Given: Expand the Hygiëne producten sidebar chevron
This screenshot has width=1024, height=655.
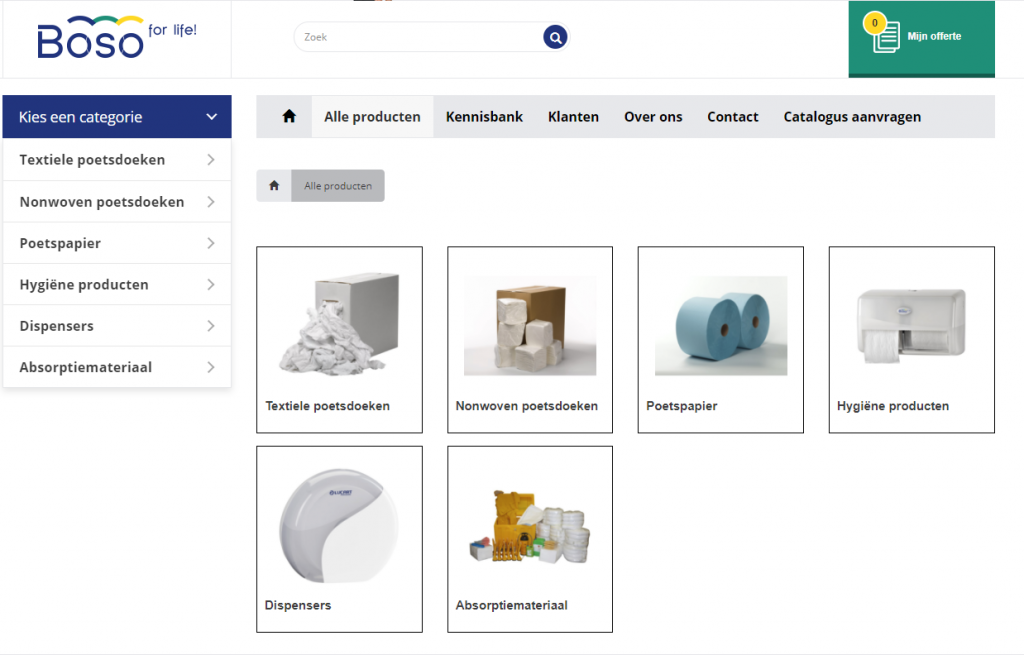Looking at the screenshot, I should pyautogui.click(x=210, y=285).
